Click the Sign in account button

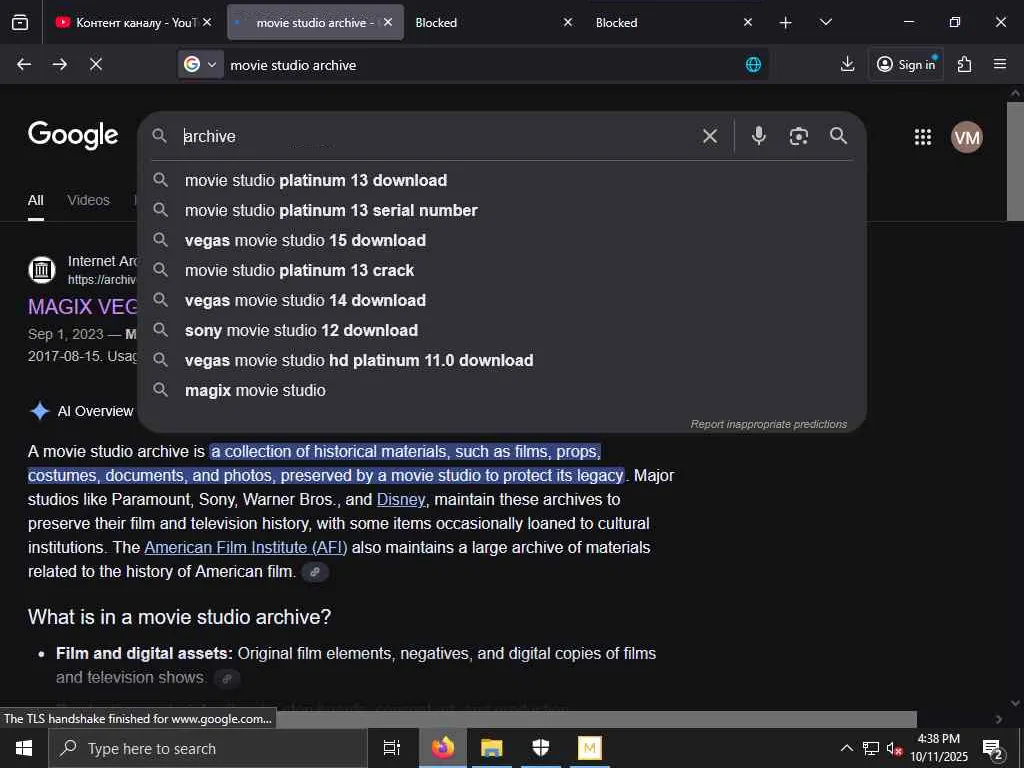pyautogui.click(x=906, y=64)
